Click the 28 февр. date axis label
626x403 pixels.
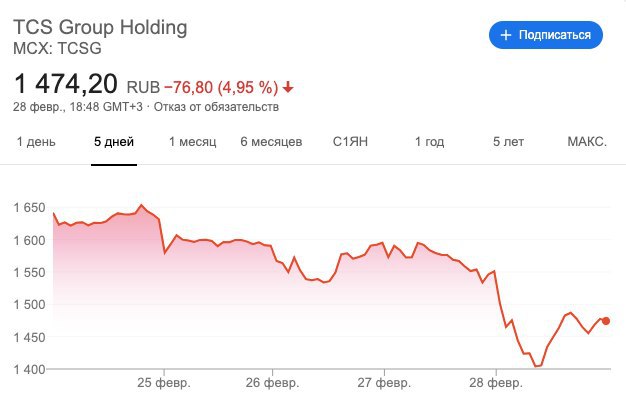click(x=497, y=383)
